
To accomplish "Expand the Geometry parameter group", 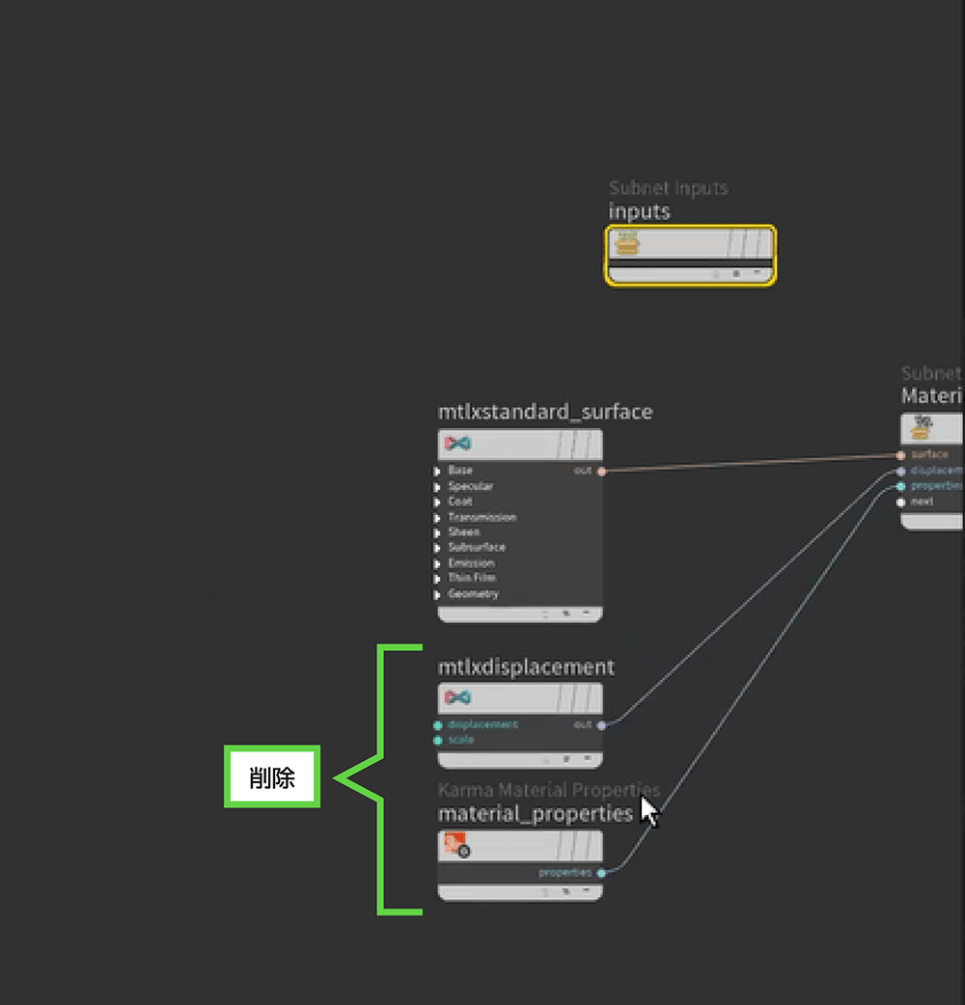I will [438, 595].
